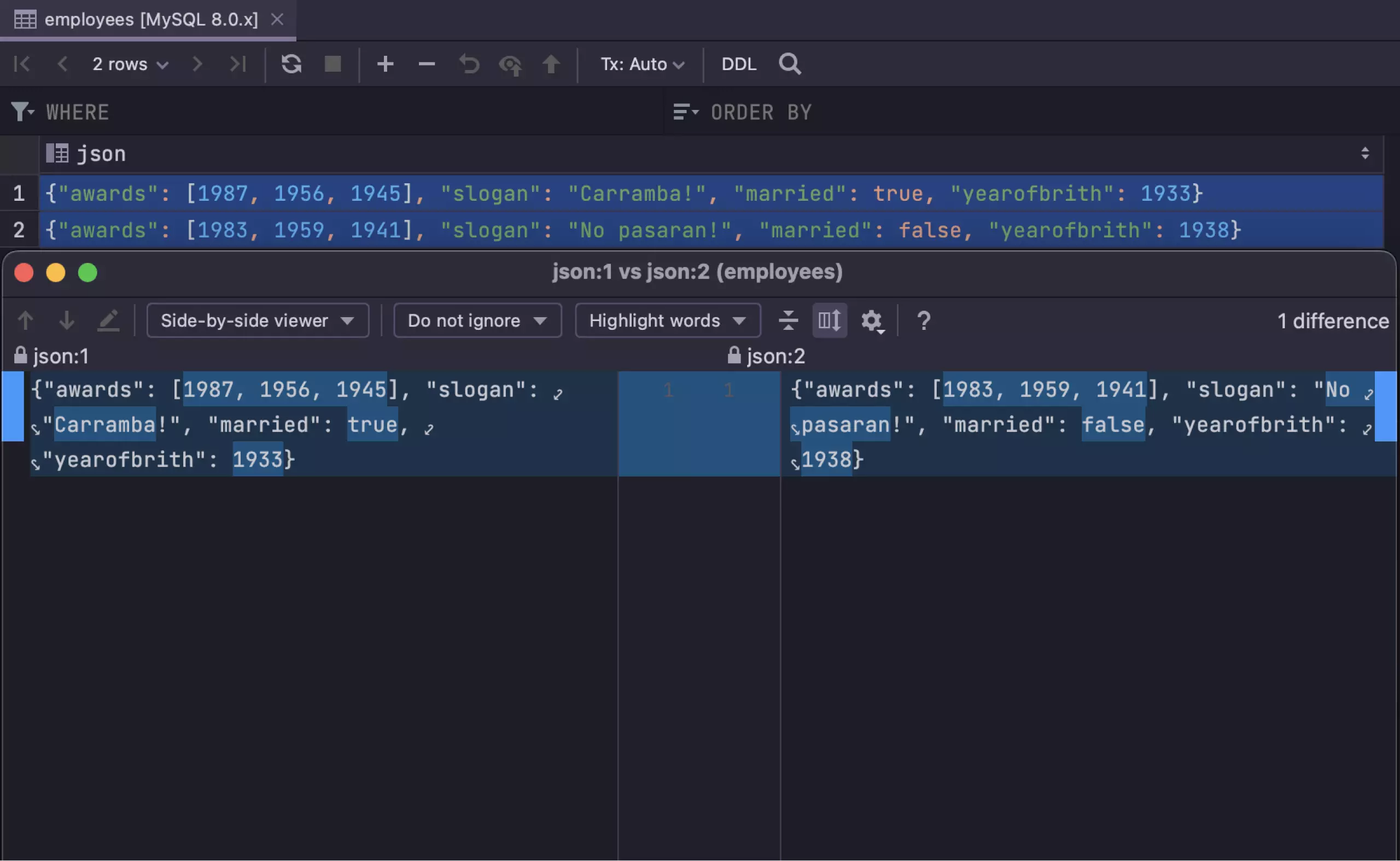This screenshot has width=1400, height=861.
Task: Click navigate to next difference arrow
Action: 65,320
